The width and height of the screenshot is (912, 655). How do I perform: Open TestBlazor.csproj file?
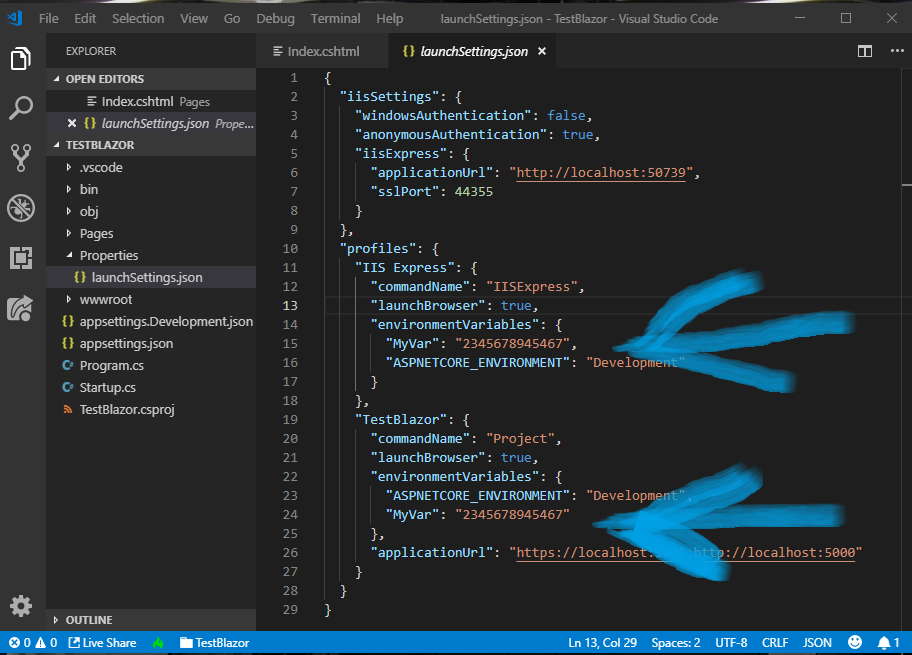coord(151,410)
